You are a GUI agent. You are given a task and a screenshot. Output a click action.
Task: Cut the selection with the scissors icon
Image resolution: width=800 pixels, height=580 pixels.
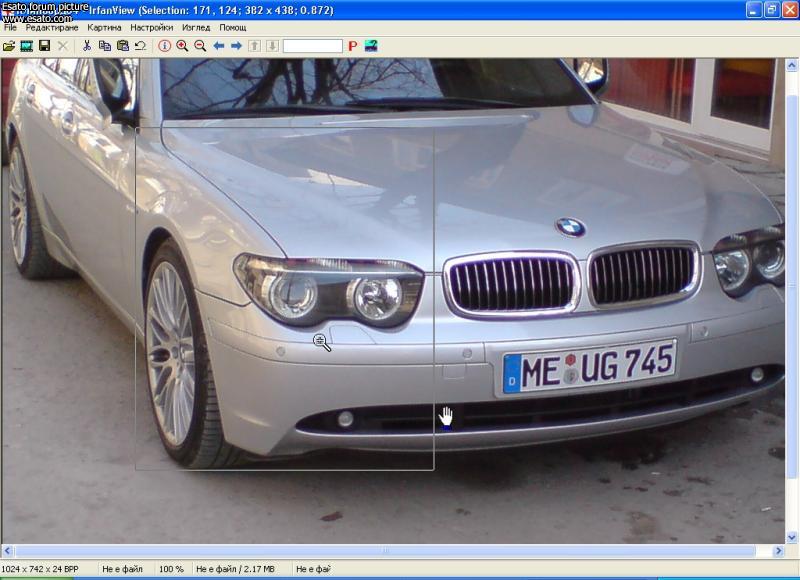[87, 46]
